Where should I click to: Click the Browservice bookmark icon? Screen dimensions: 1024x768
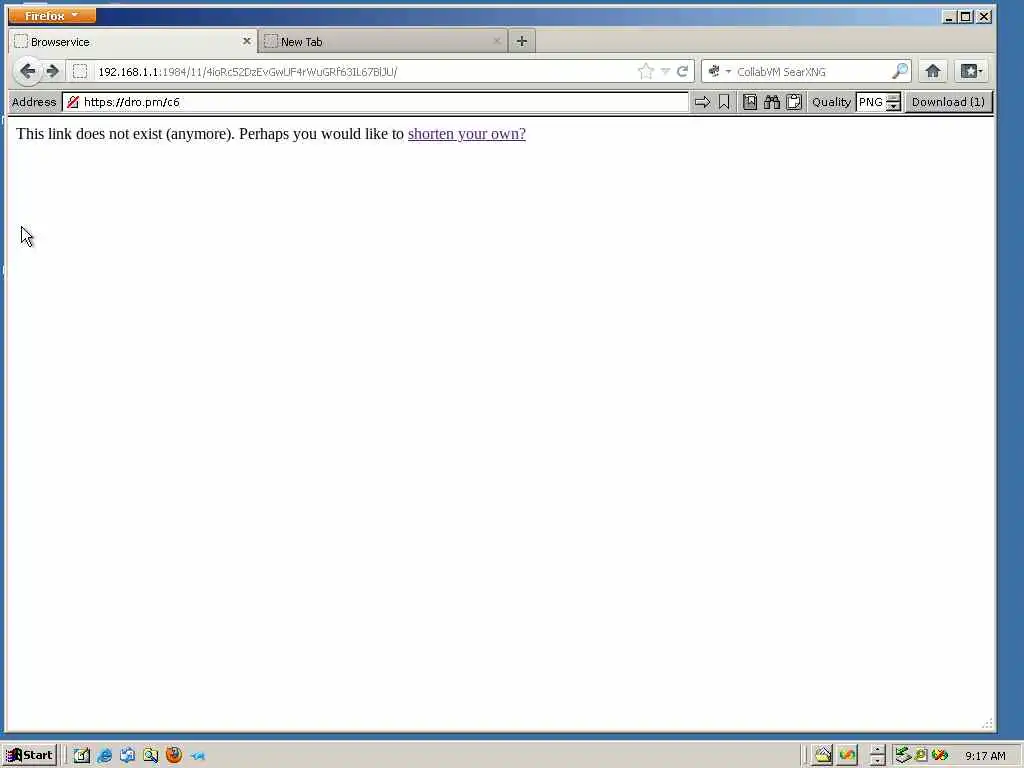(x=724, y=102)
